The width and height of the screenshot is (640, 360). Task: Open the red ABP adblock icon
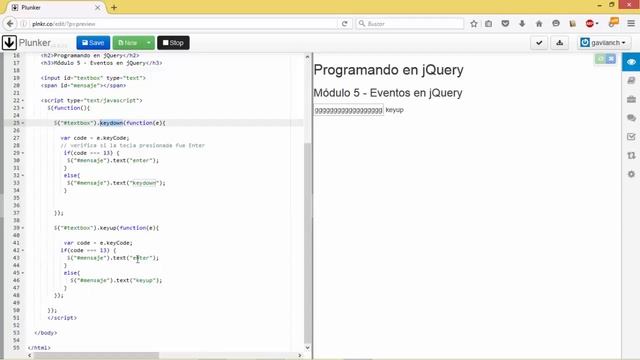pos(591,24)
